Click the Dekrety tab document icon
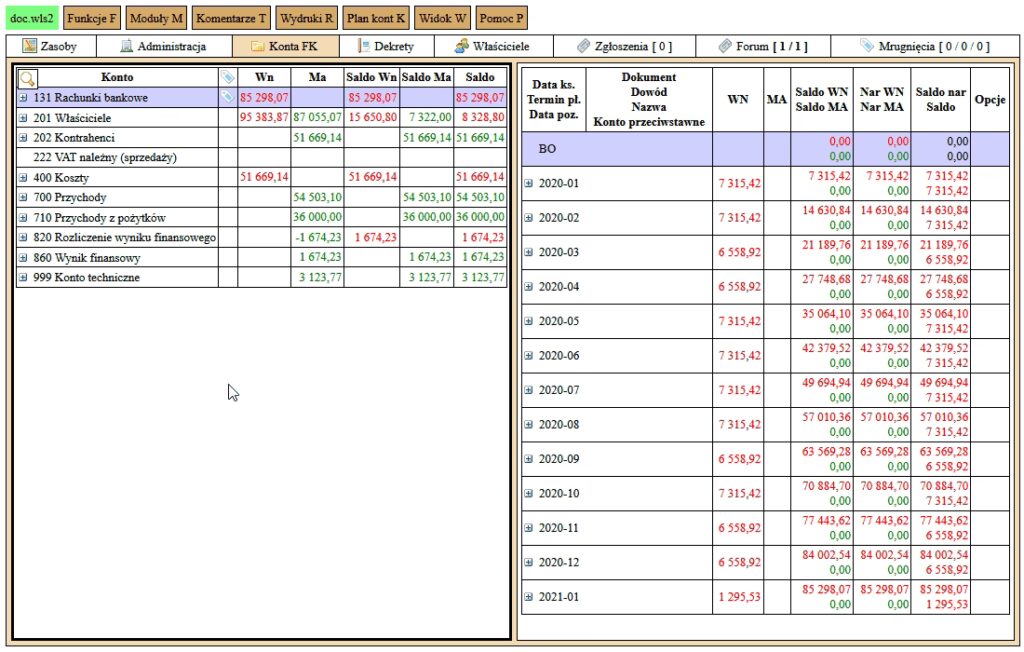Viewport: 1024px width, 652px height. [364, 46]
